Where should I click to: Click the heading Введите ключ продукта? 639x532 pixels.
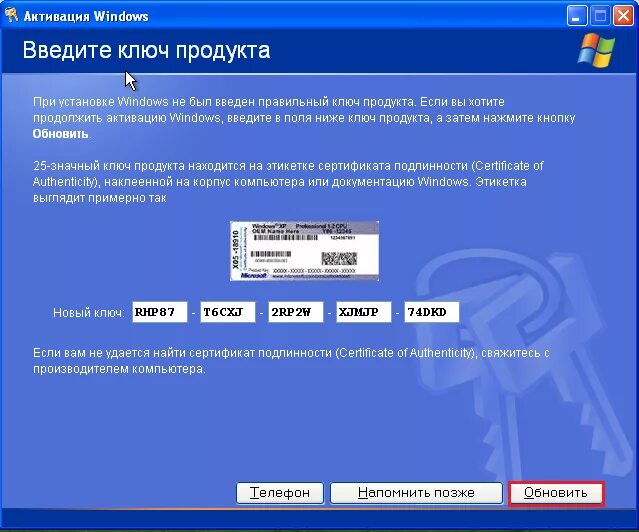(146, 51)
